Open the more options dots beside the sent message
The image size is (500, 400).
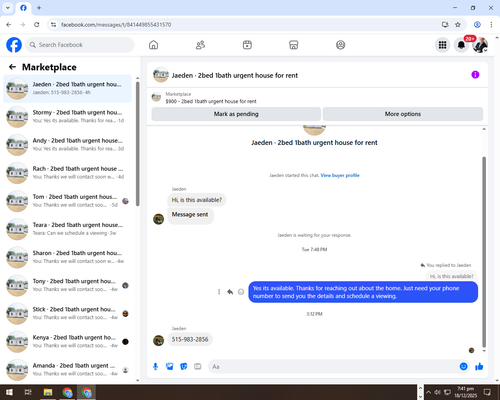(x=219, y=292)
